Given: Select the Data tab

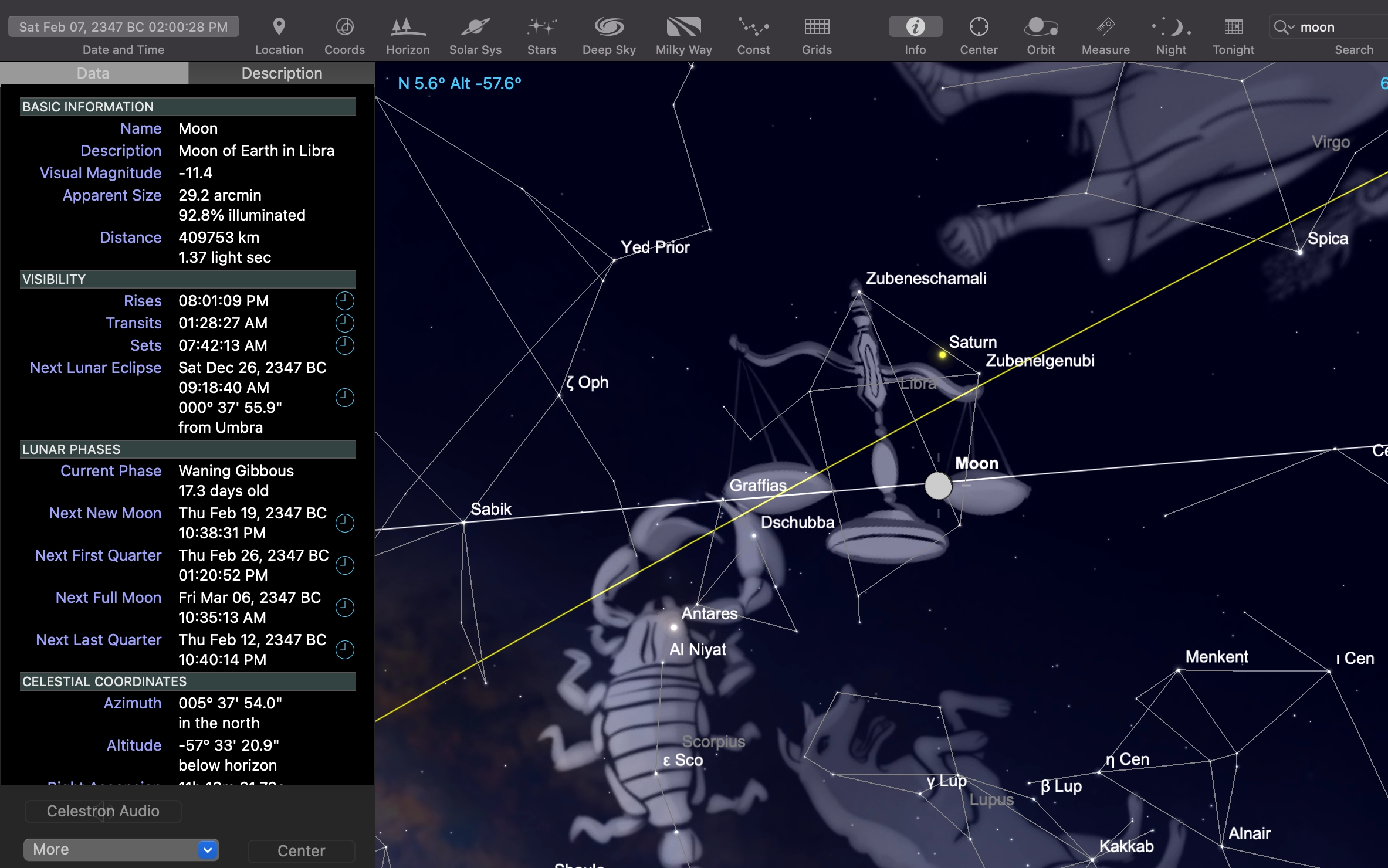Looking at the screenshot, I should (x=93, y=73).
